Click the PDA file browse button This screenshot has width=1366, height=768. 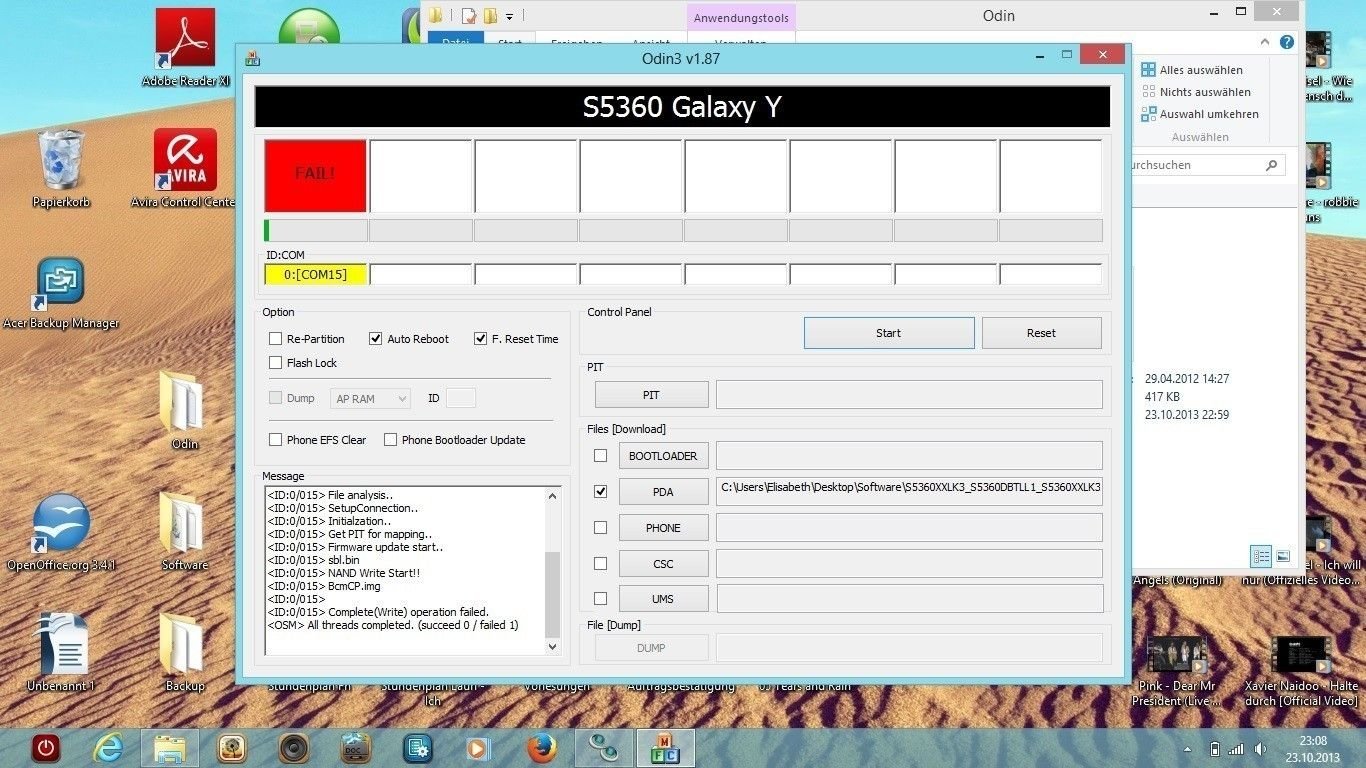click(x=663, y=492)
